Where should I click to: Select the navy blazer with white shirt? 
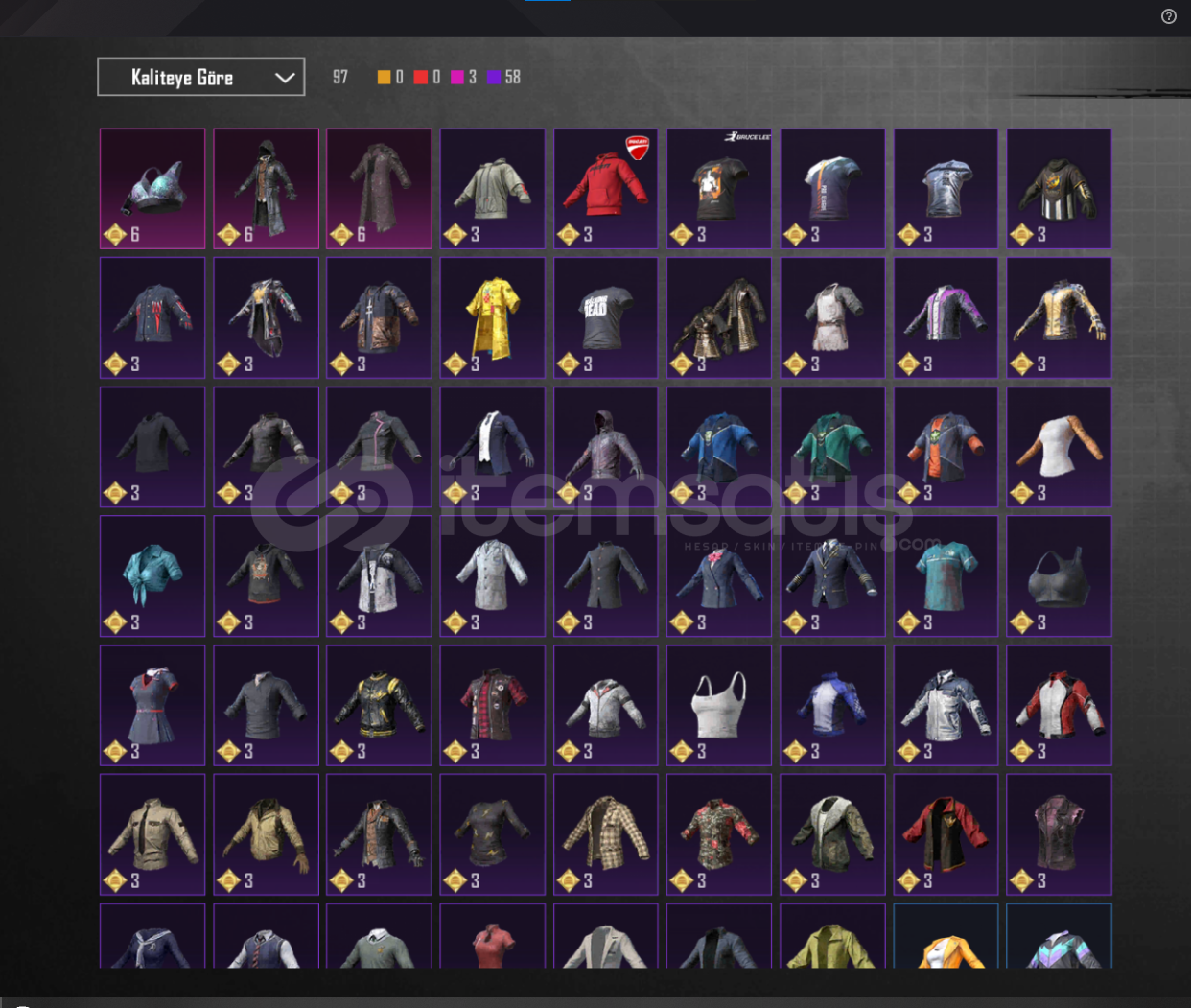coord(492,447)
